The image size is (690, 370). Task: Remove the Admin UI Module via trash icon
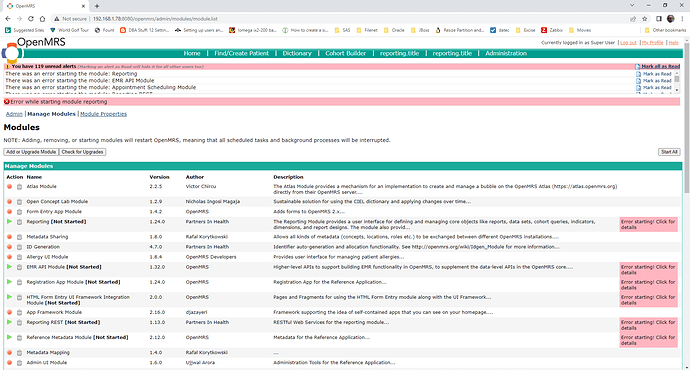point(19,363)
